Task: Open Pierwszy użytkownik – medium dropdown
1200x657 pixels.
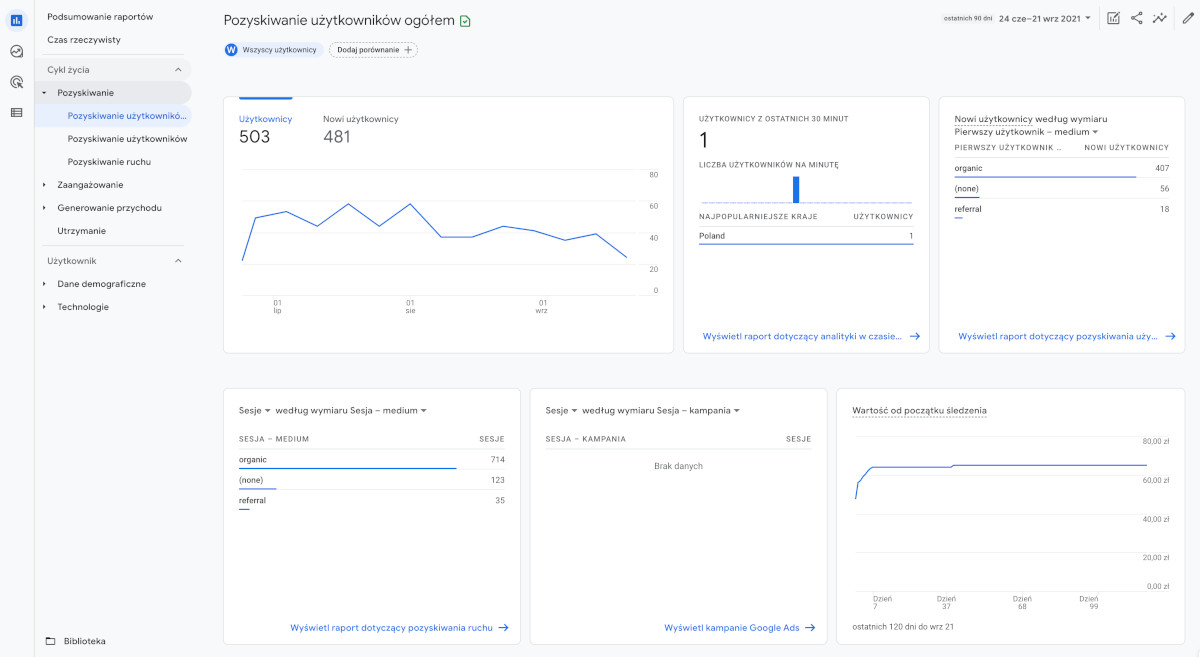Action: (1026, 132)
